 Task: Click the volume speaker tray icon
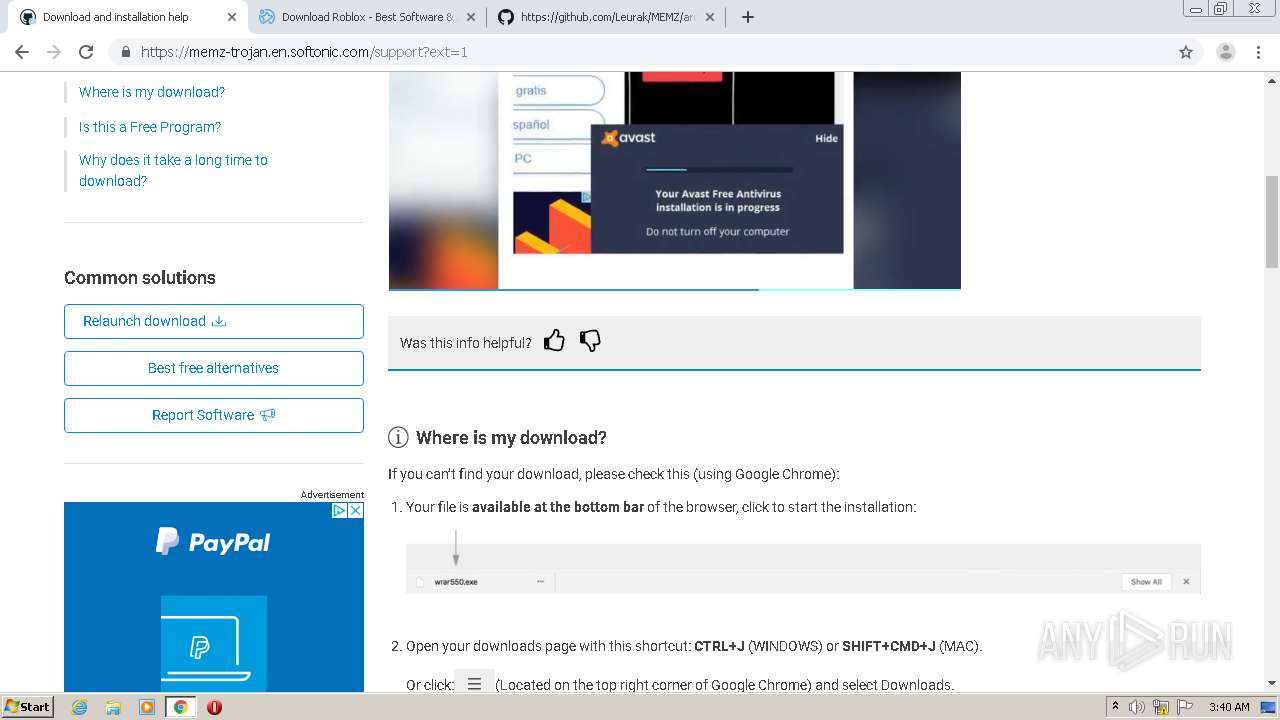click(1137, 707)
